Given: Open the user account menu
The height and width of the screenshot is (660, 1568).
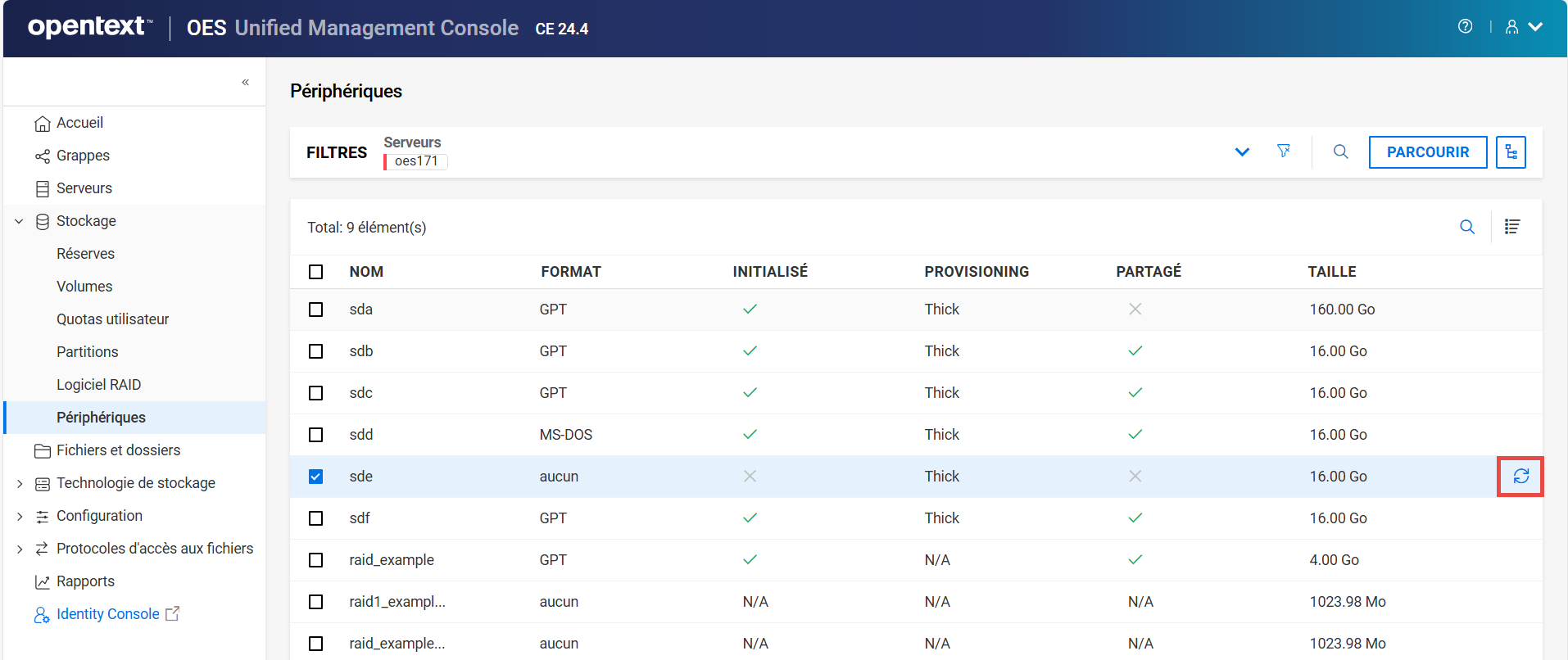Looking at the screenshot, I should click(1523, 27).
